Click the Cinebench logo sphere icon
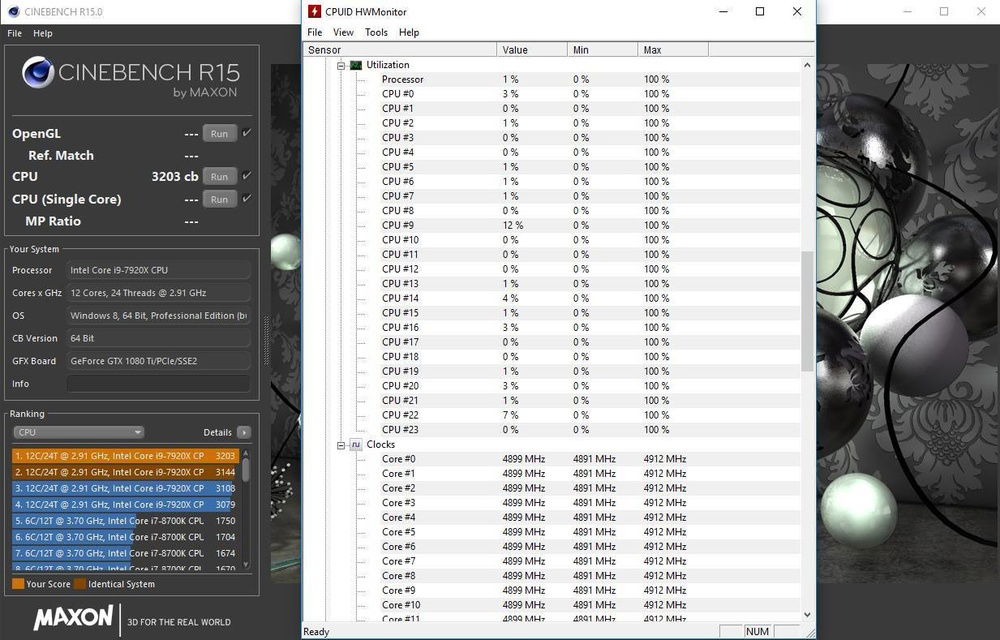Viewport: 1000px width, 640px height. pos(38,74)
